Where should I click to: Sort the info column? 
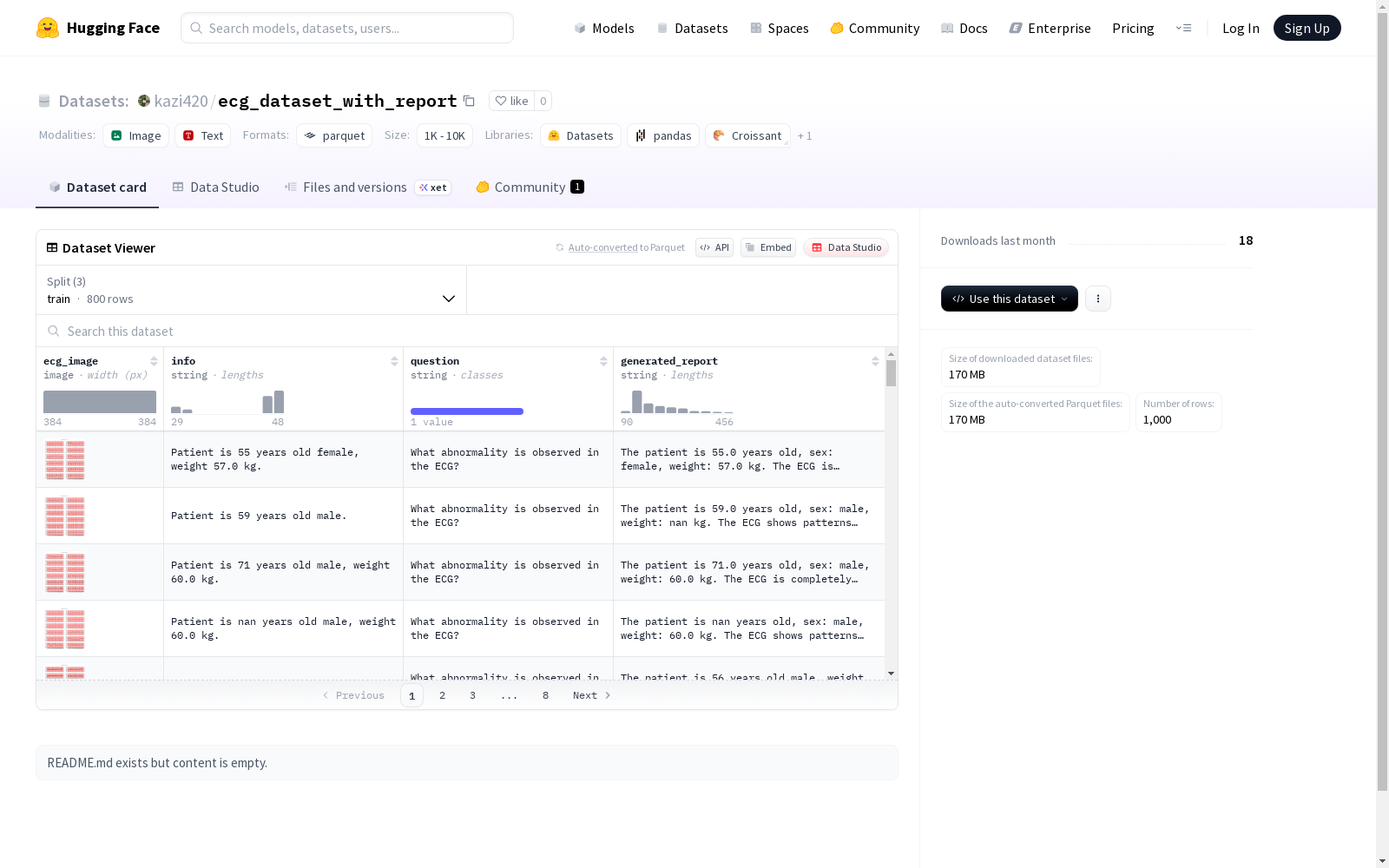pos(394,361)
